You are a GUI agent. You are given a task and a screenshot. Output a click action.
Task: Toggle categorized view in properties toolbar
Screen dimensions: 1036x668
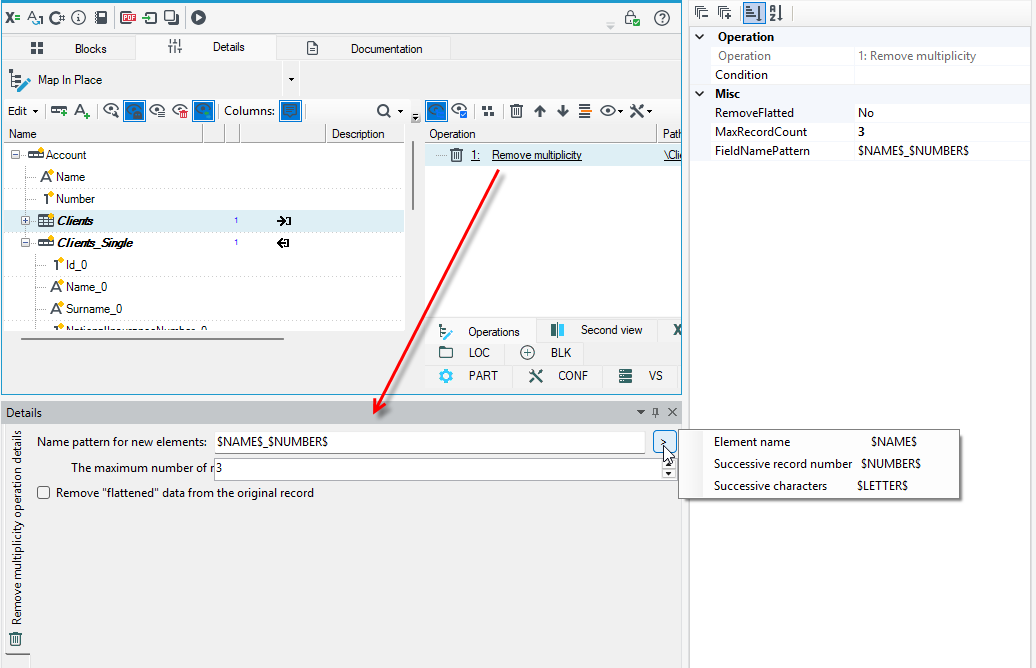click(754, 13)
